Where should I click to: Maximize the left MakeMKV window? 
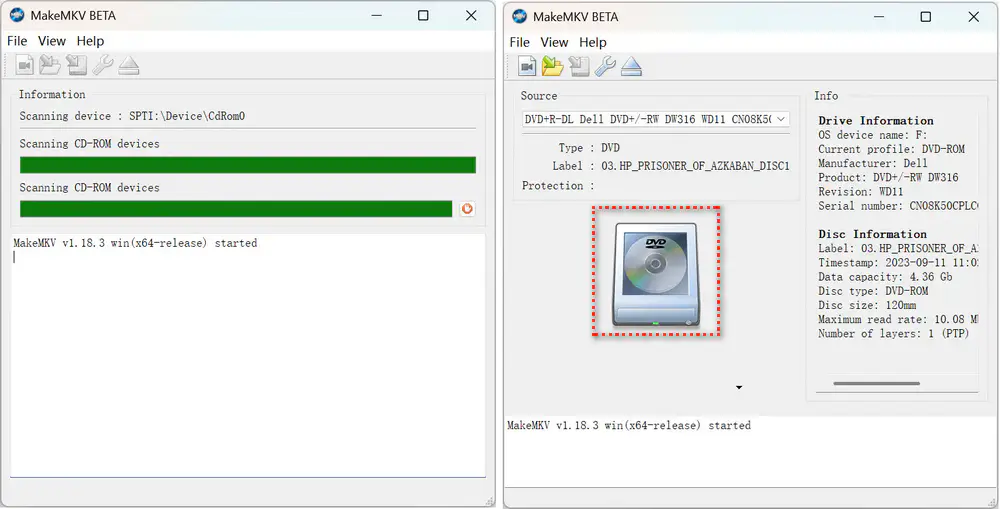pyautogui.click(x=423, y=15)
